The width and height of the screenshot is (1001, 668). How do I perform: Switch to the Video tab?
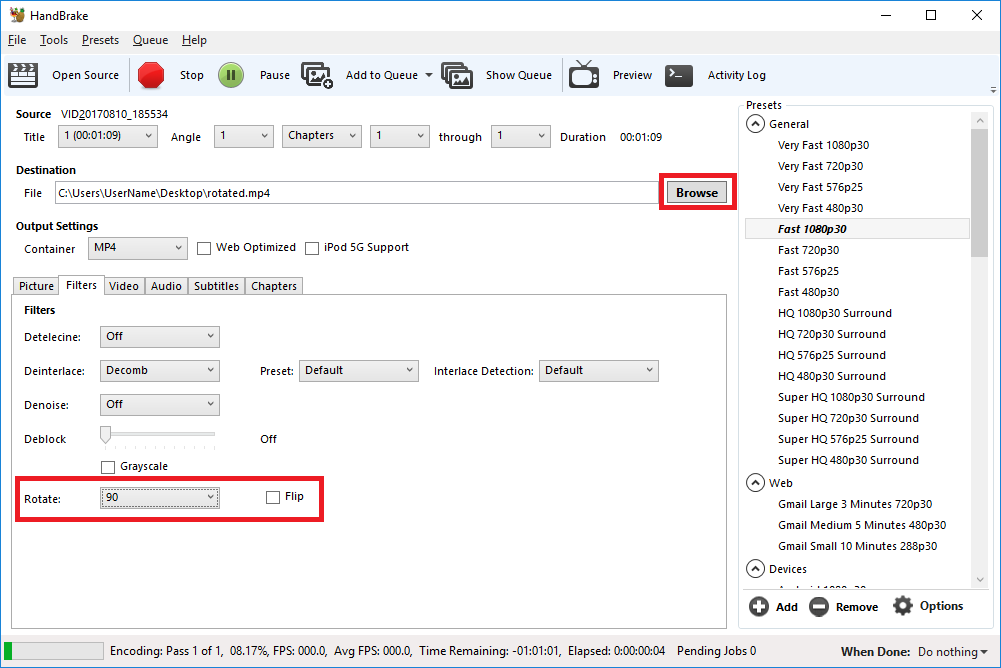click(x=124, y=286)
